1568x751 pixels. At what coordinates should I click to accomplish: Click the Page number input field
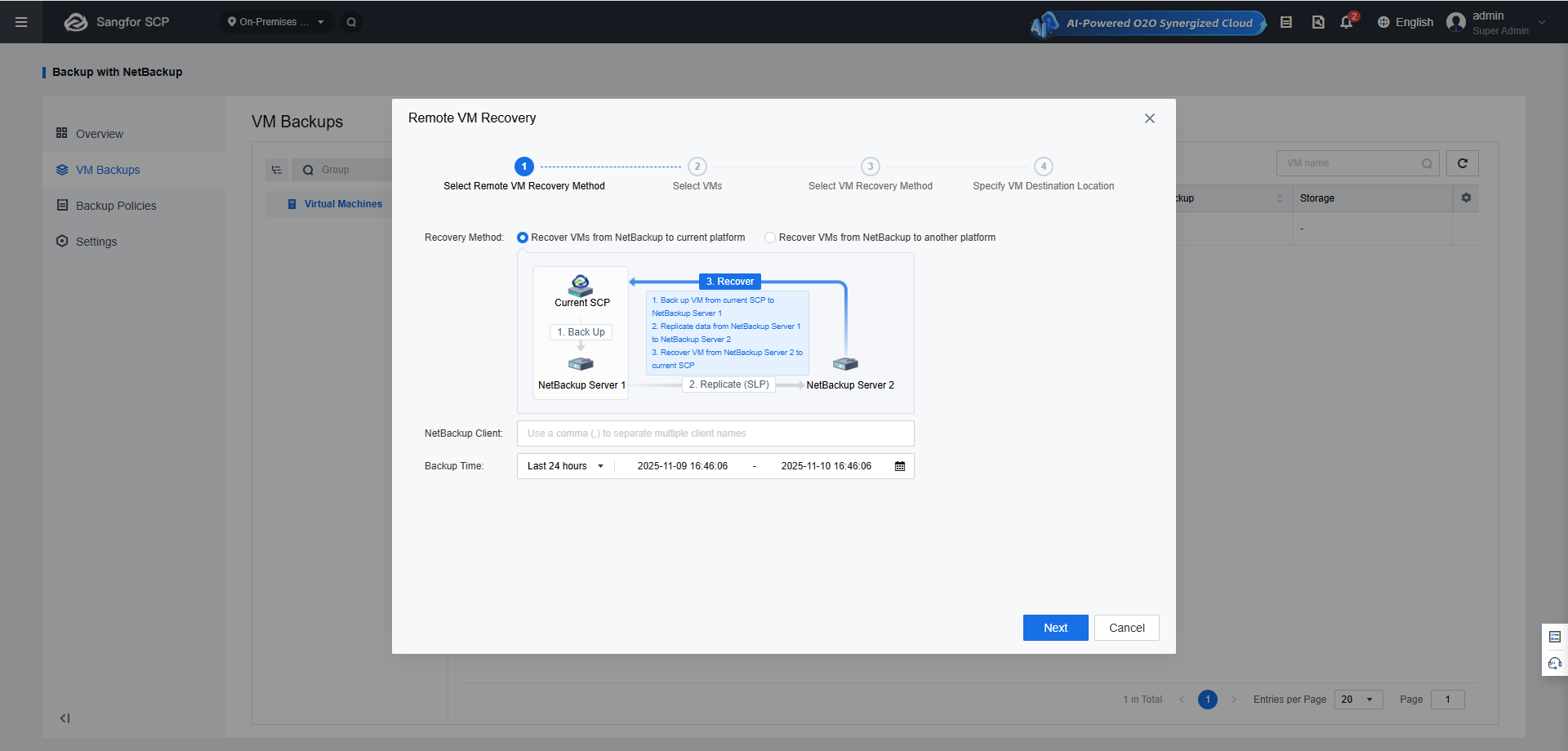click(1448, 700)
